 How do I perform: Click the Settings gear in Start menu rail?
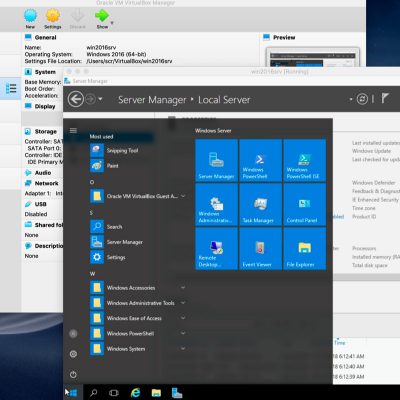coord(73,354)
